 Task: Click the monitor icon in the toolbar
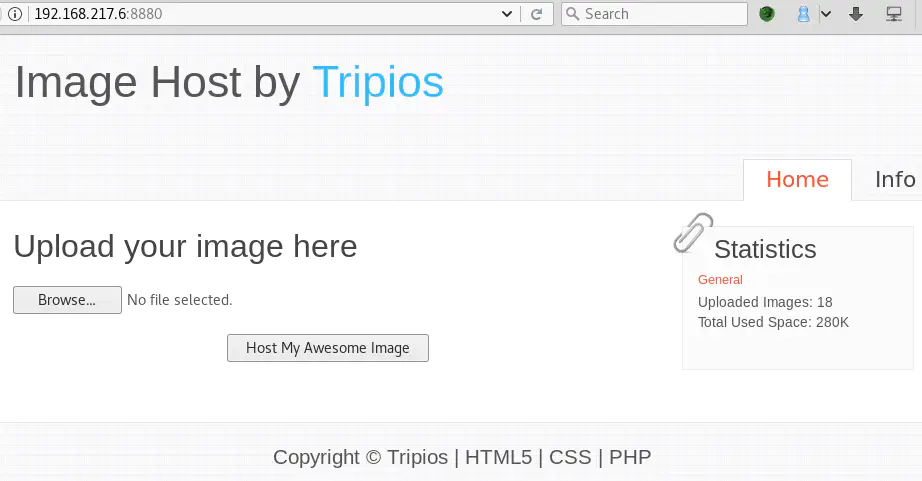[x=894, y=14]
